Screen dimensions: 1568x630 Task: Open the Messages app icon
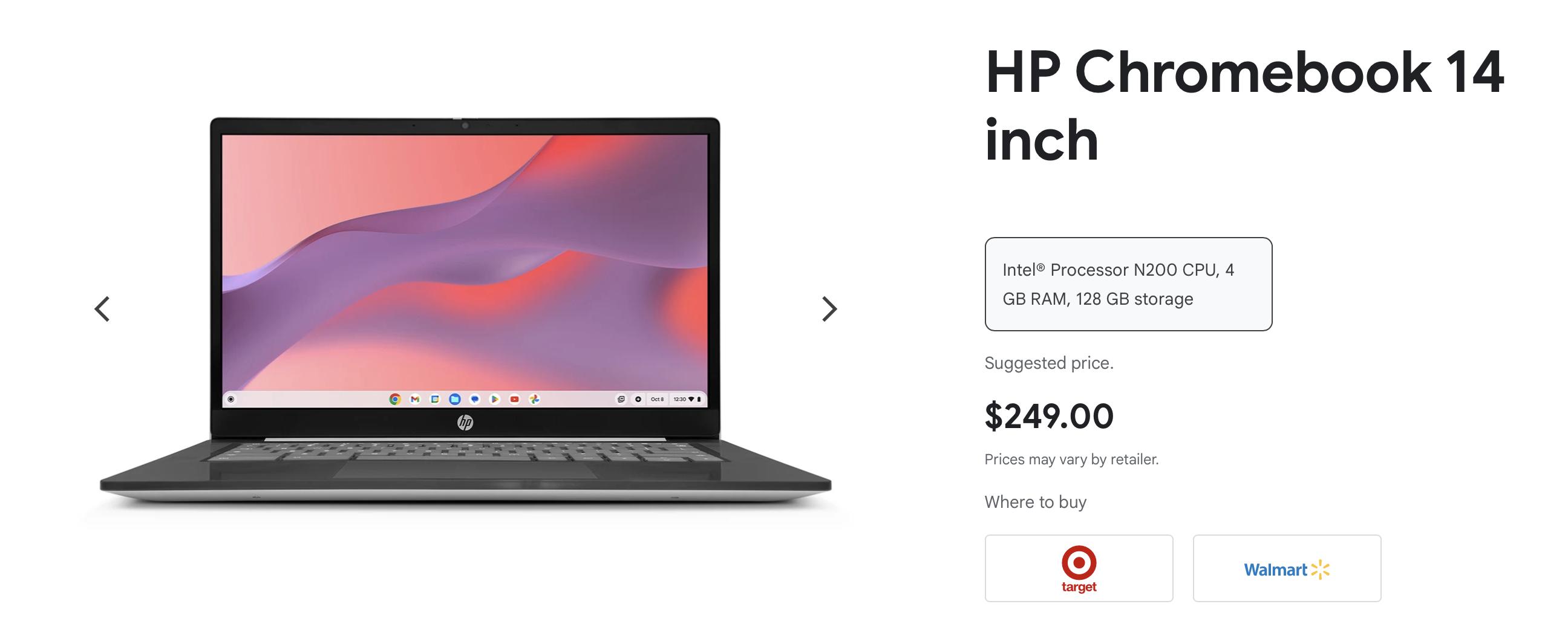point(475,400)
